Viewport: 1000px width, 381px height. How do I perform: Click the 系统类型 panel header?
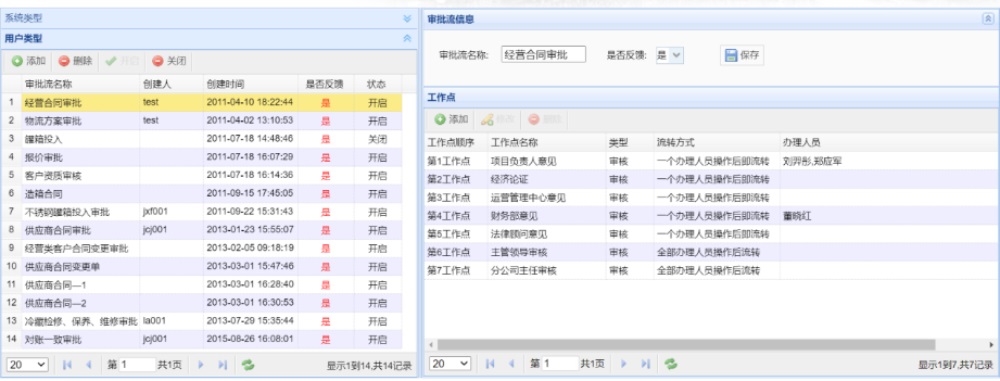pos(209,19)
